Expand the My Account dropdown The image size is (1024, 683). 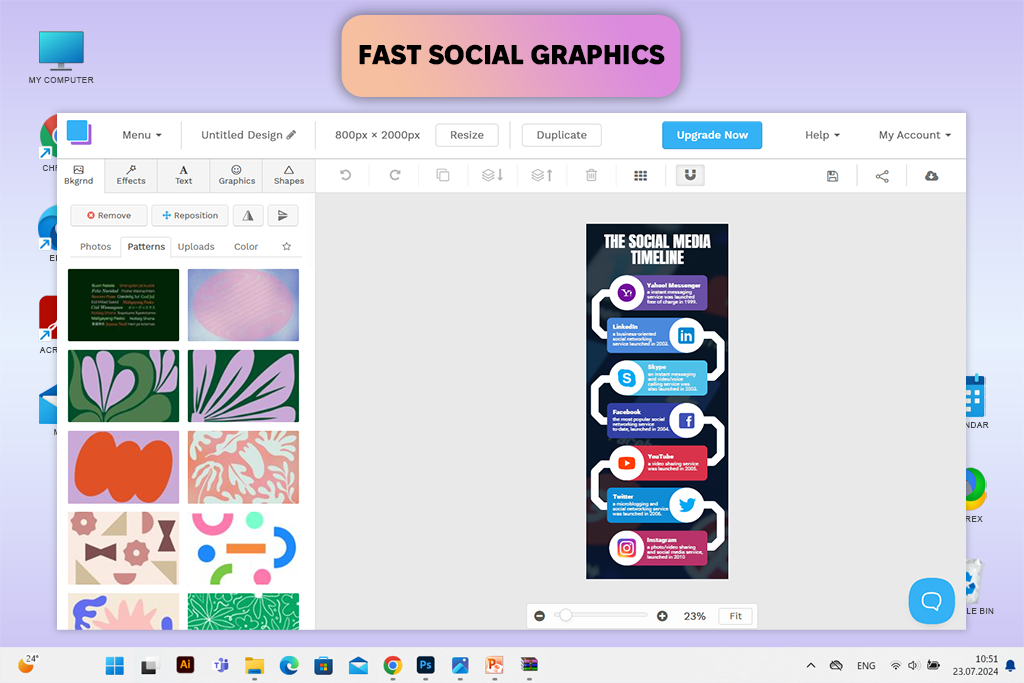914,135
